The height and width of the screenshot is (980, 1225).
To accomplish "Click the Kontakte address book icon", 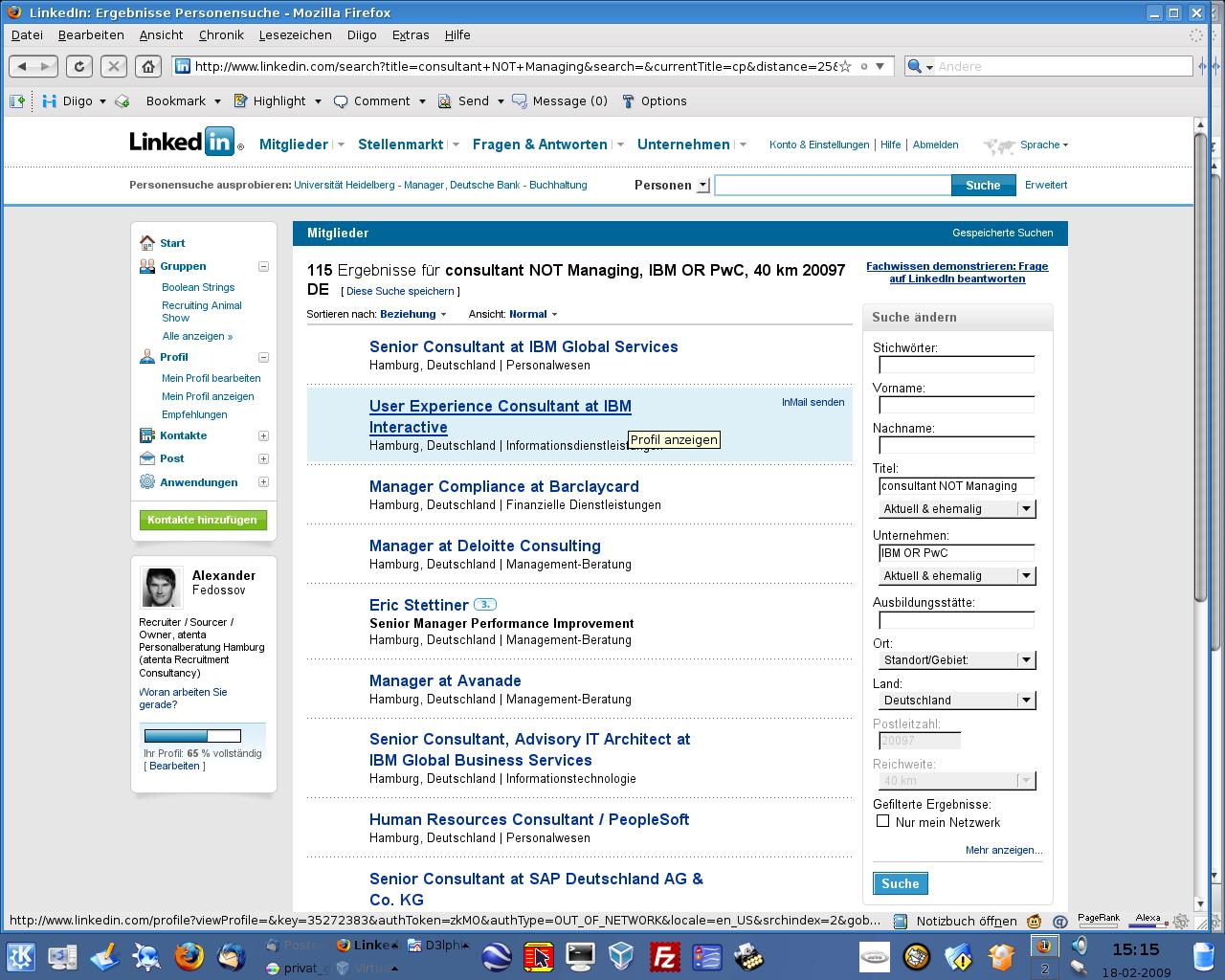I will tap(146, 435).
